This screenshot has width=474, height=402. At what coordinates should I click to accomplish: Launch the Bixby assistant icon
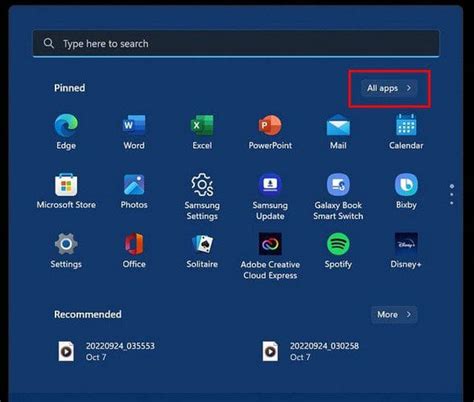pos(406,191)
